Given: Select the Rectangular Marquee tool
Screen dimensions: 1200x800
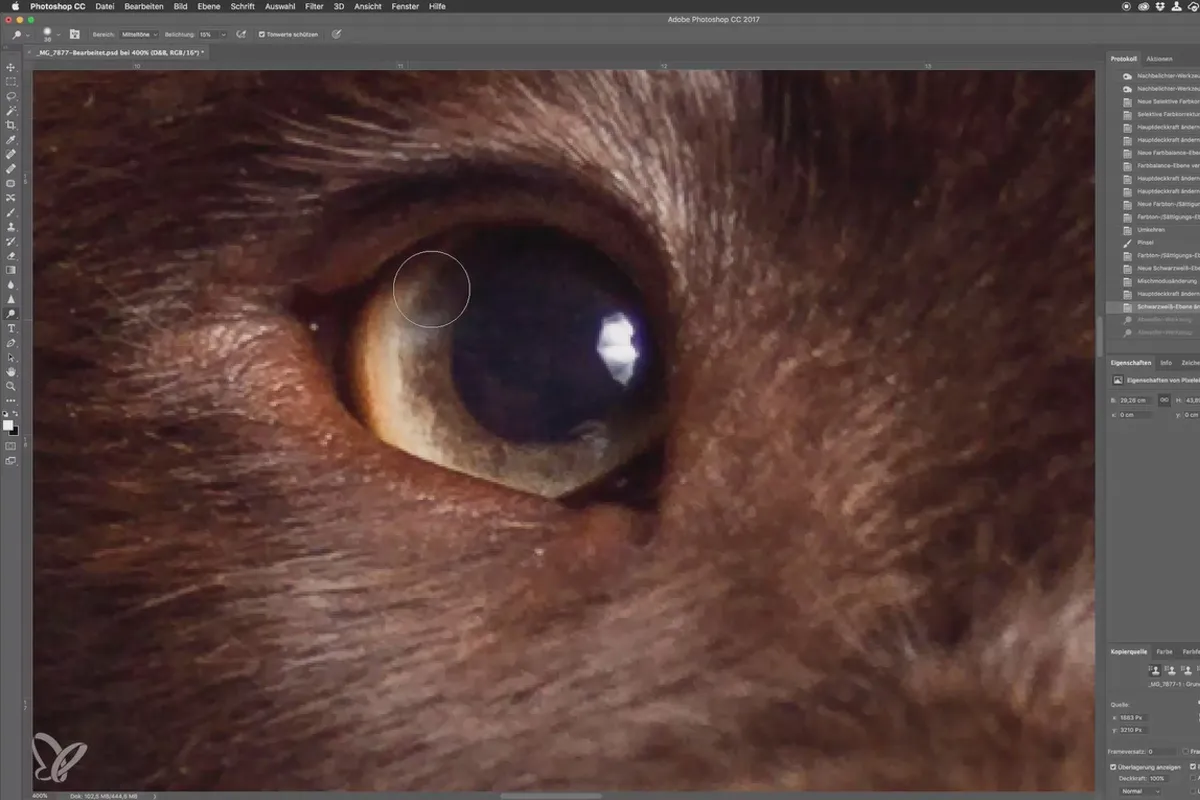Looking at the screenshot, I should 11,82.
